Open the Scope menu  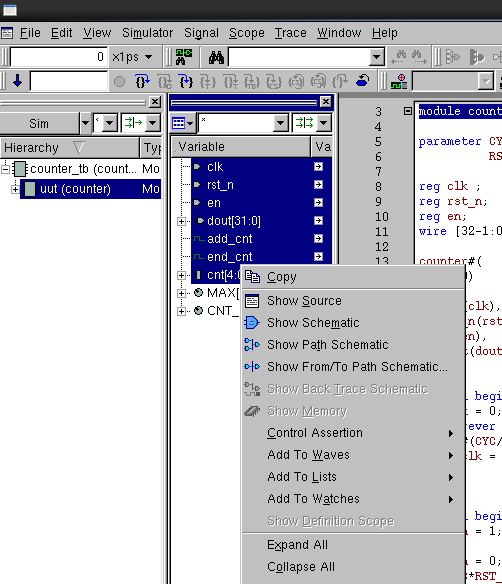[x=247, y=33]
